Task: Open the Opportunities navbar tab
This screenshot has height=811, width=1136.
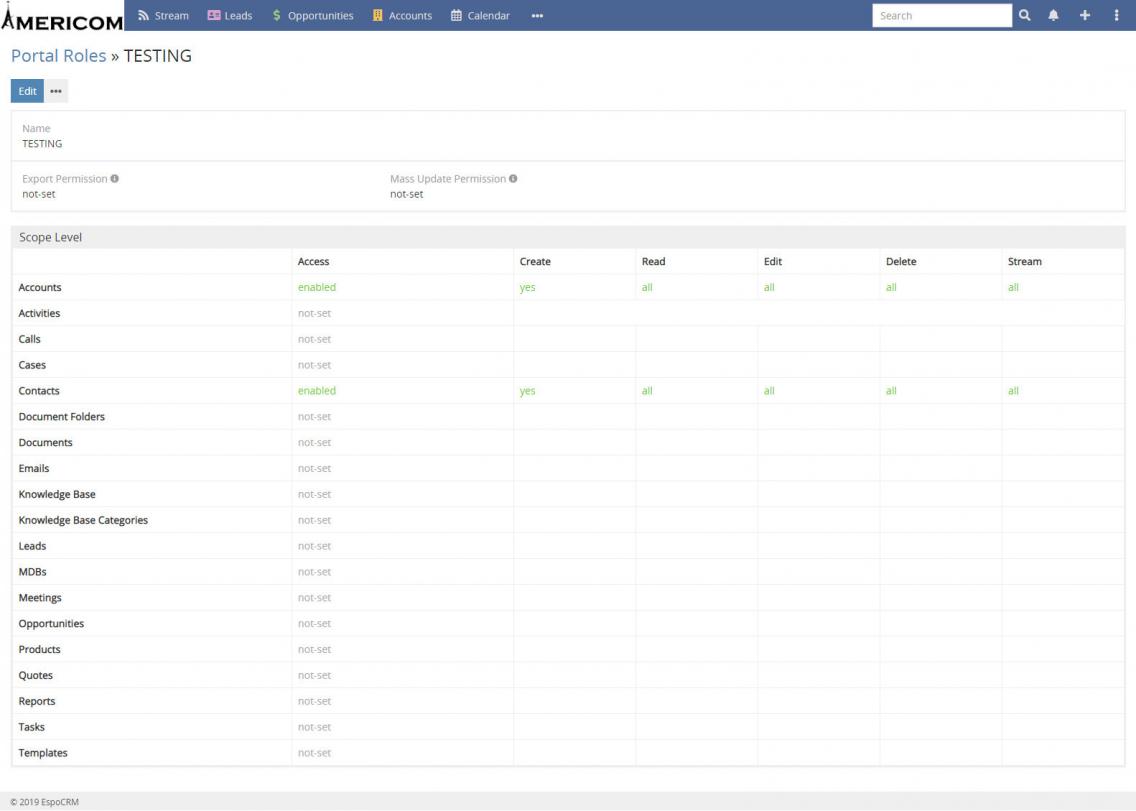Action: point(312,15)
